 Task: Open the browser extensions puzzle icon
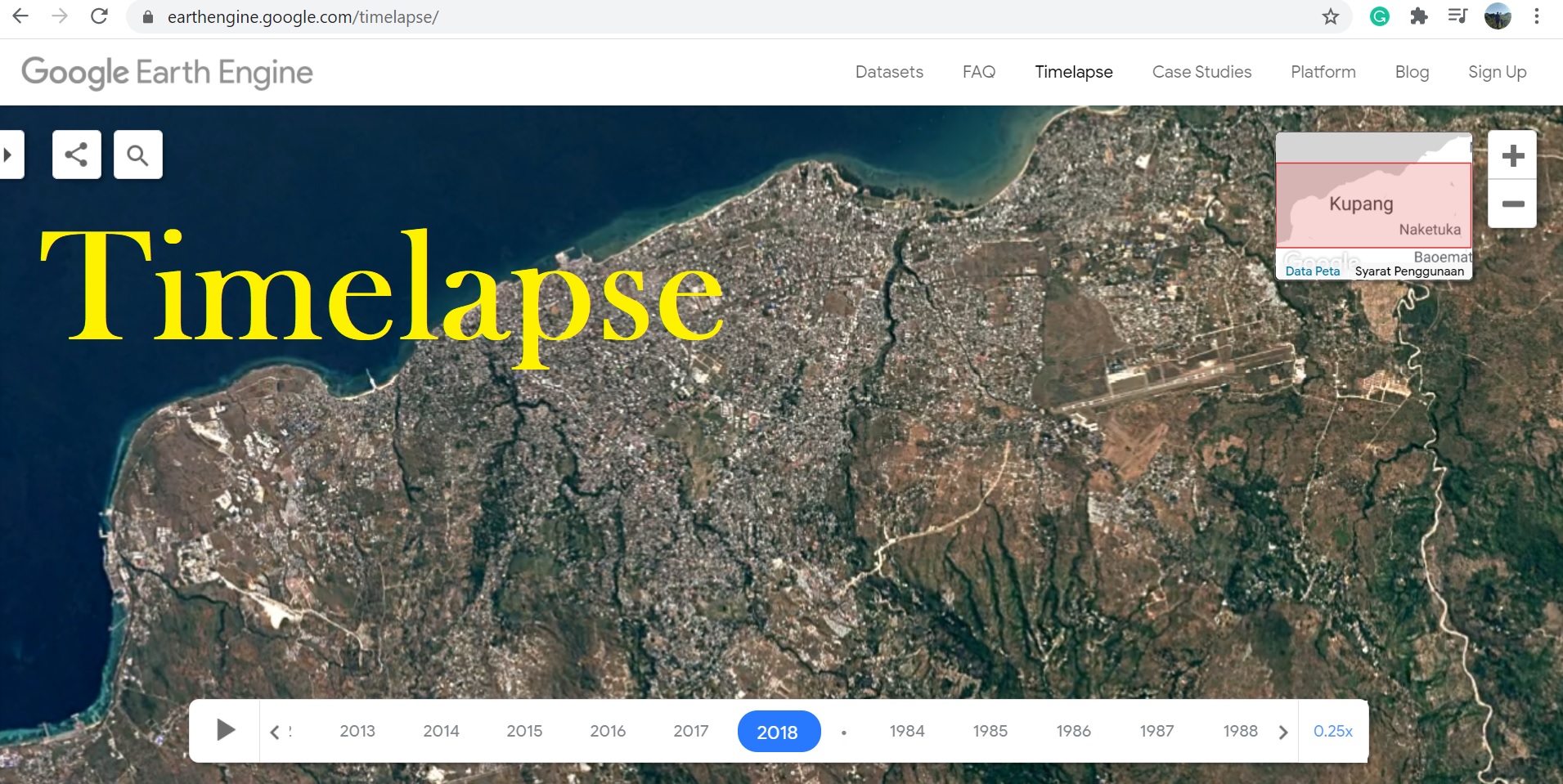click(1420, 16)
